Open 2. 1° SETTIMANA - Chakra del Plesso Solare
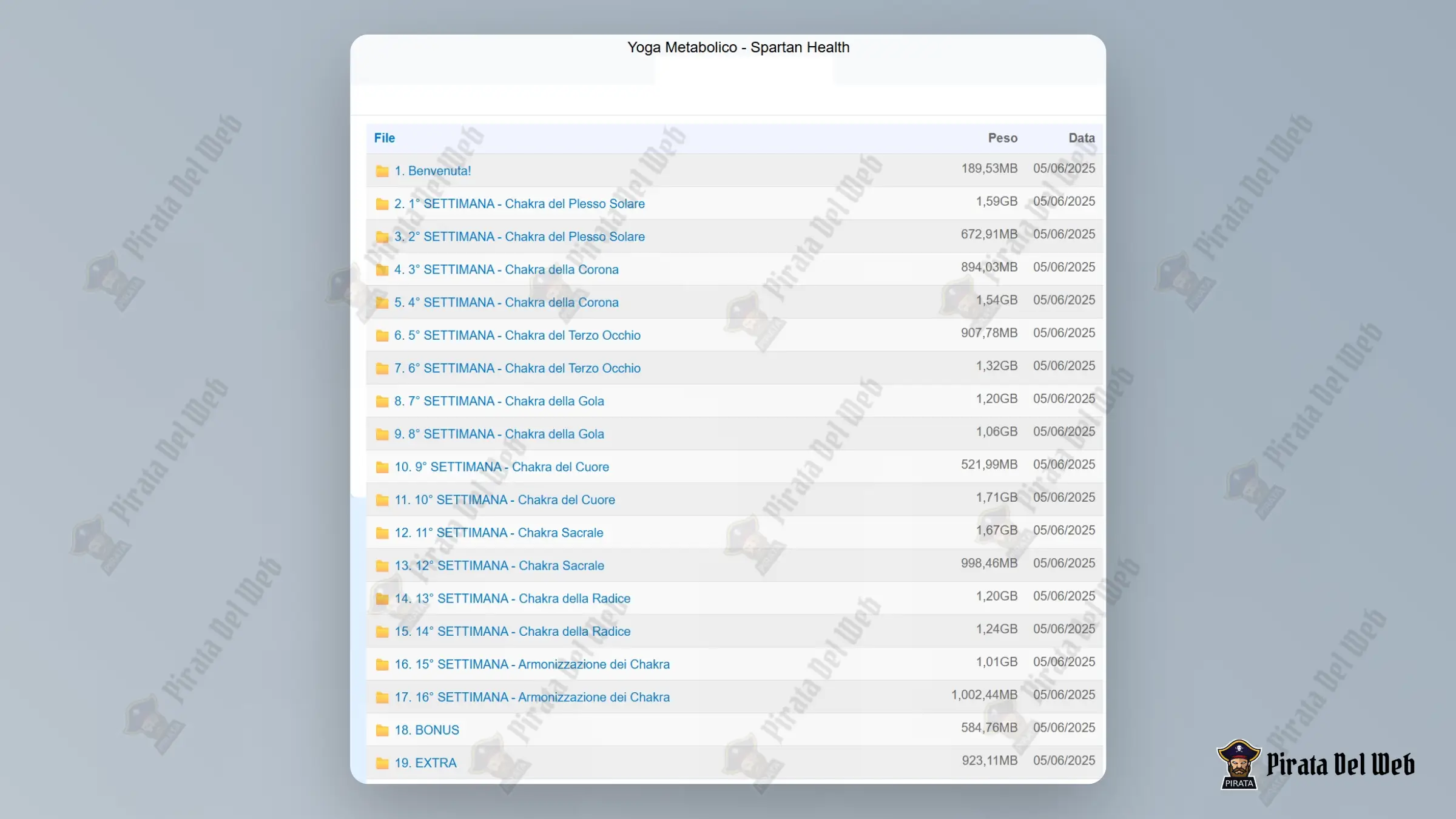Viewport: 1456px width, 819px height. (x=519, y=204)
